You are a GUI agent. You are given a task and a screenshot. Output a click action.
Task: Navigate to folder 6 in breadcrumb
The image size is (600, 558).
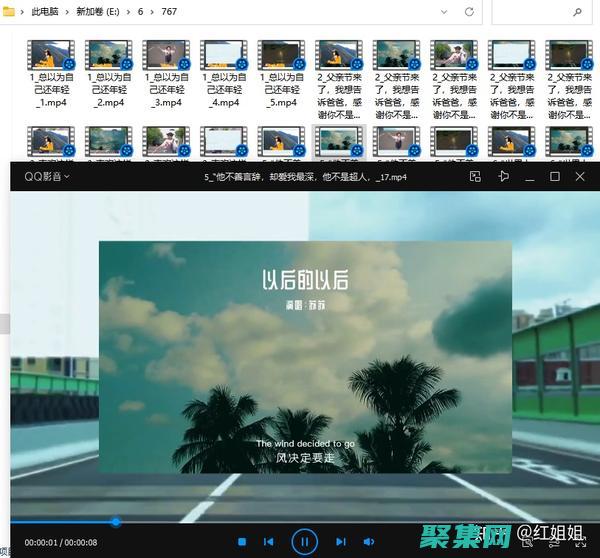[142, 12]
